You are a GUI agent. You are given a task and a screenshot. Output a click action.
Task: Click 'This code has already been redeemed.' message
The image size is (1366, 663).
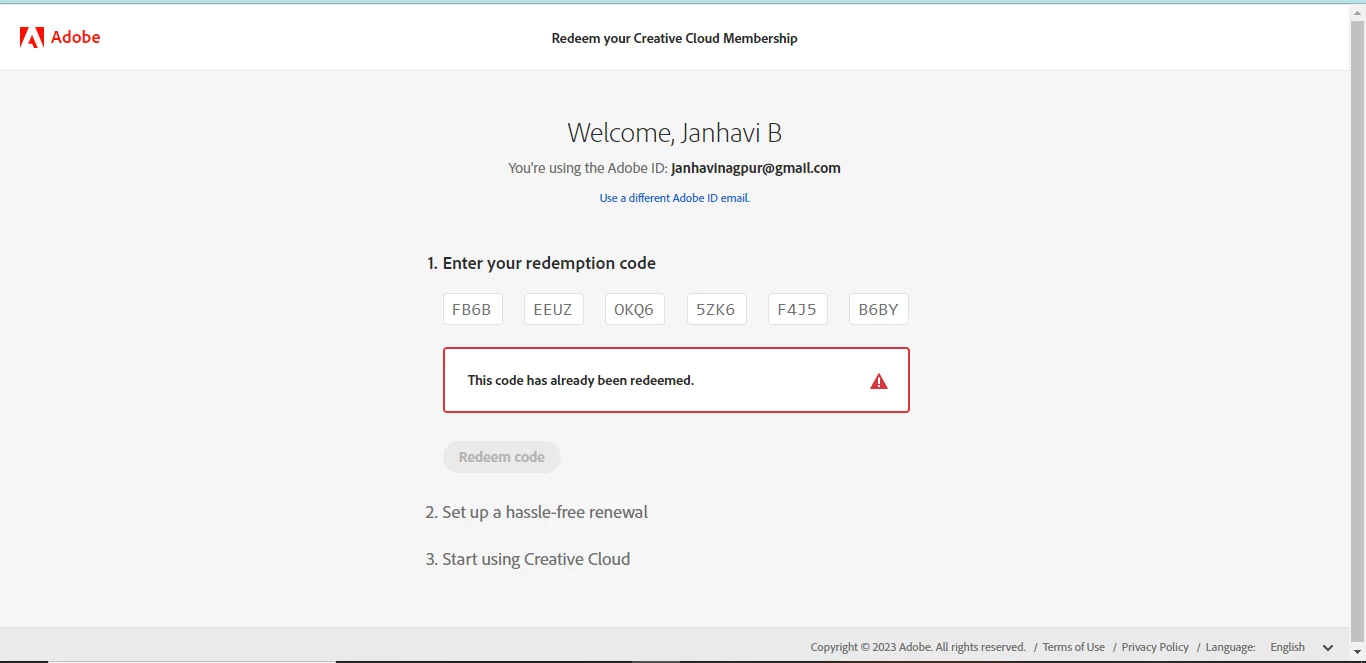581,380
